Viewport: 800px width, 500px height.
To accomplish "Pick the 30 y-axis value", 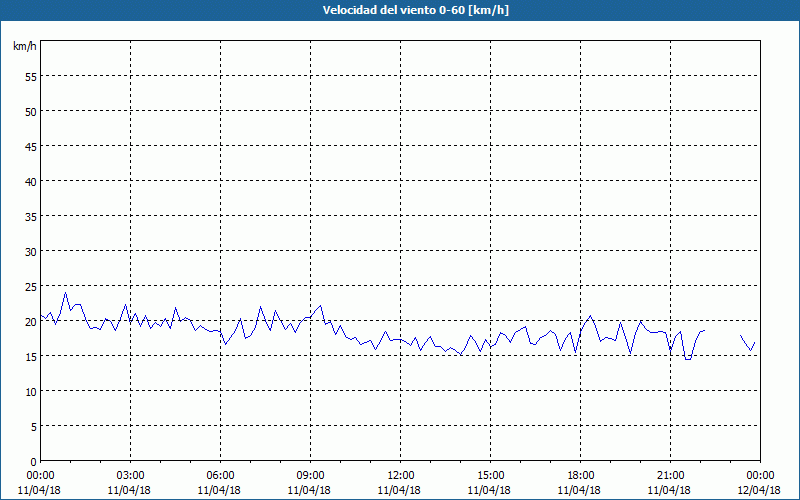I will [31, 254].
